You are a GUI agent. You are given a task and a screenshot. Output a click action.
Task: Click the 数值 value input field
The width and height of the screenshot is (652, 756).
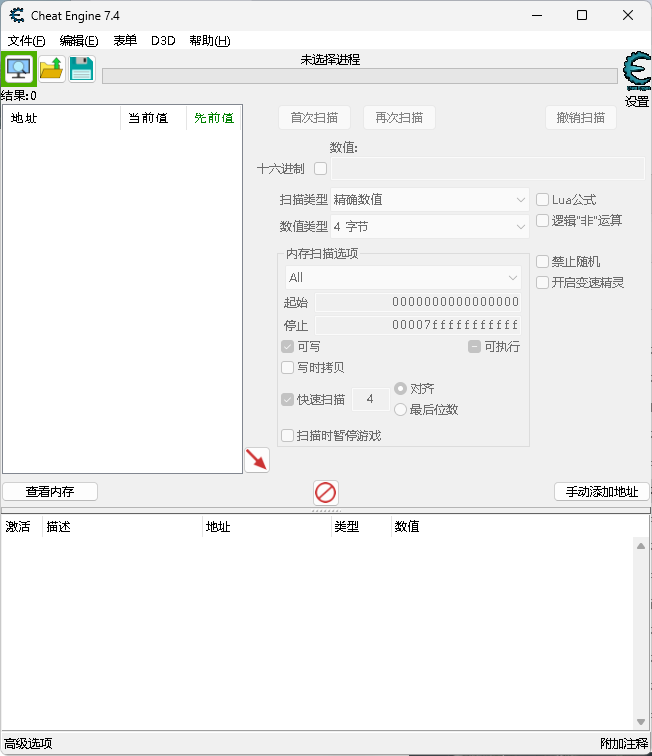[488, 169]
